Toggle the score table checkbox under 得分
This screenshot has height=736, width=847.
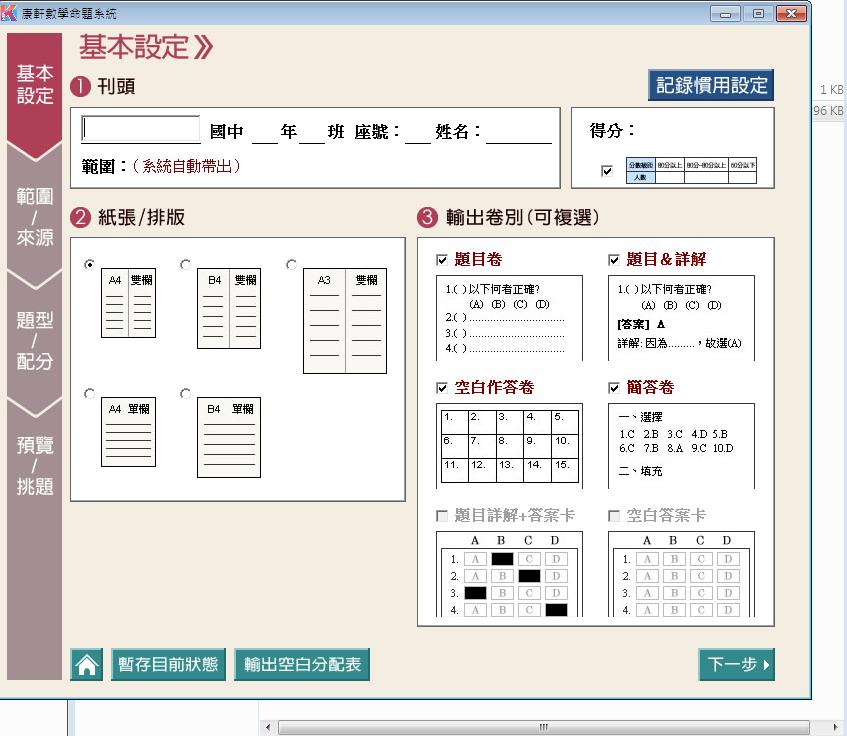tap(606, 171)
